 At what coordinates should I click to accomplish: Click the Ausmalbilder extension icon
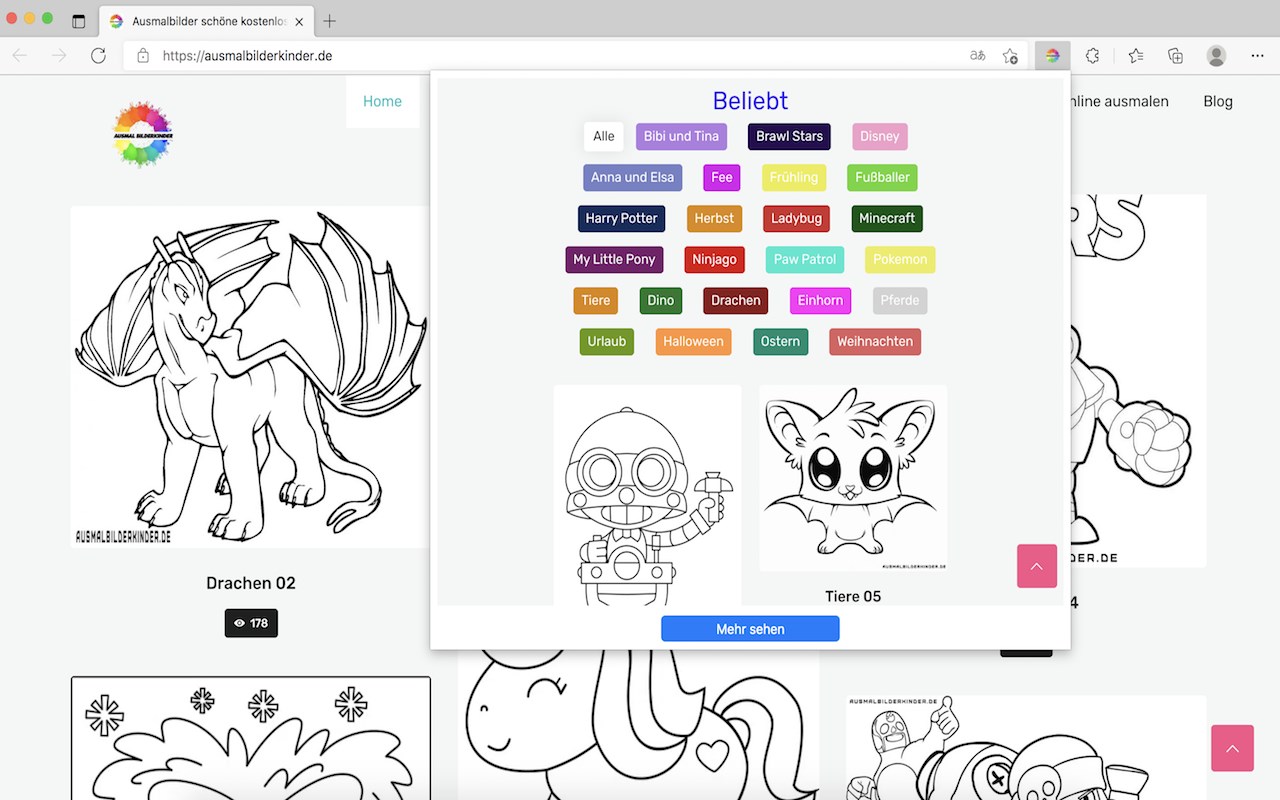[x=1052, y=56]
